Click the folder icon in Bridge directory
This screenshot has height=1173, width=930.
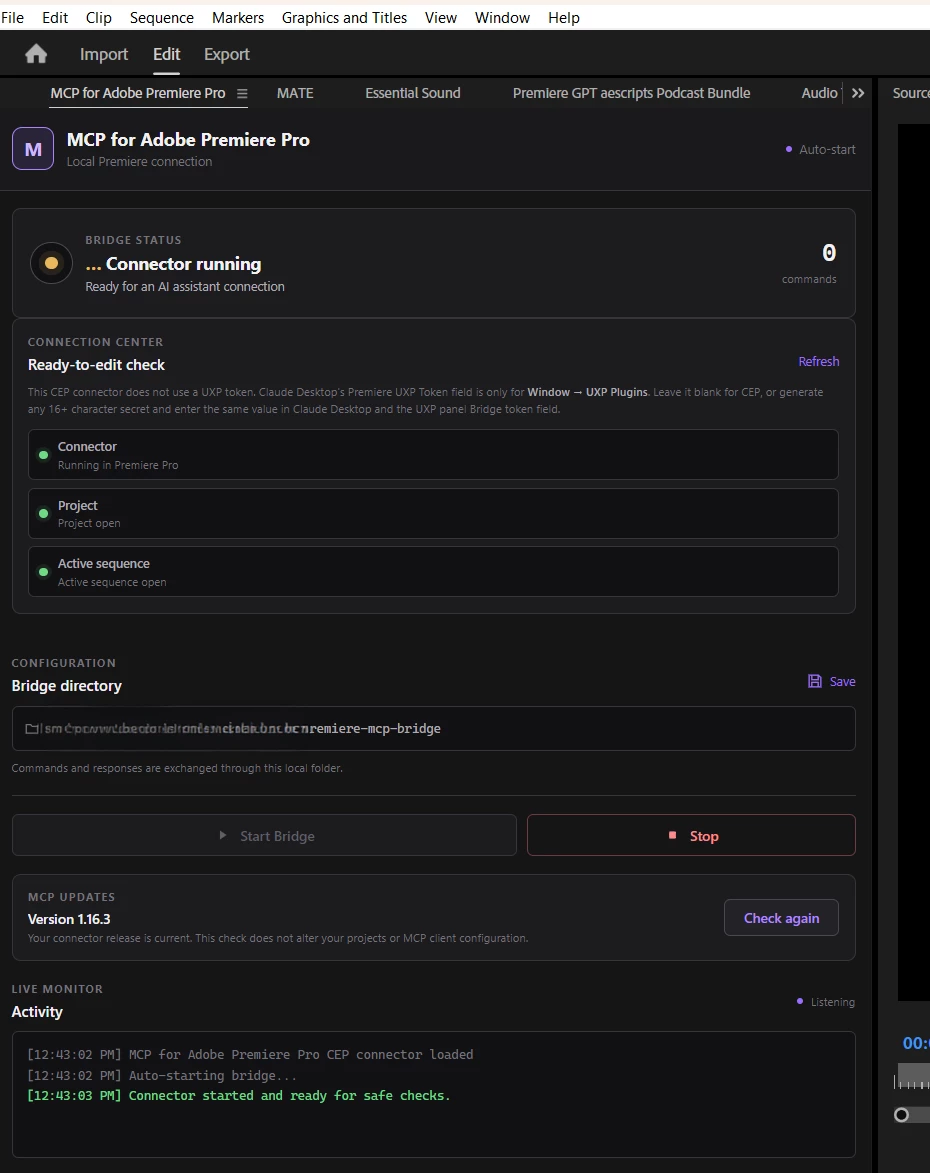(32, 729)
